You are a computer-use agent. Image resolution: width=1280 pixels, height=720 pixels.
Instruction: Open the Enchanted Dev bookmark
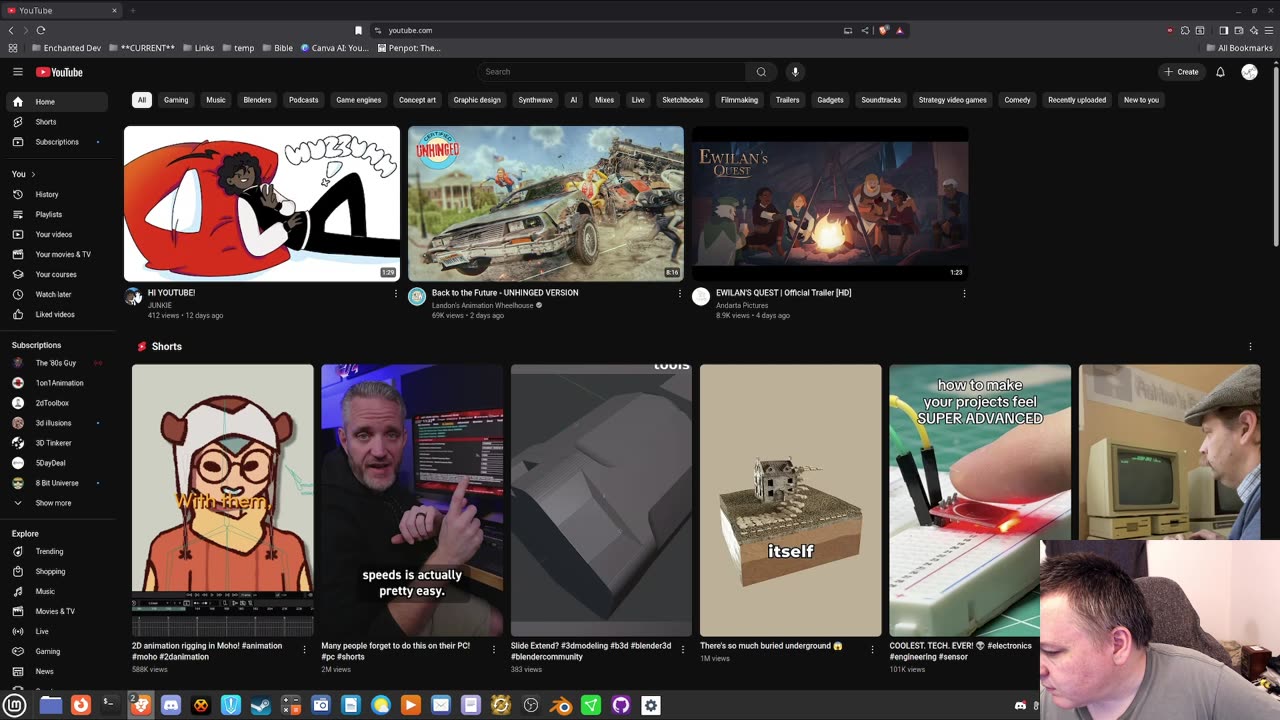click(x=67, y=48)
